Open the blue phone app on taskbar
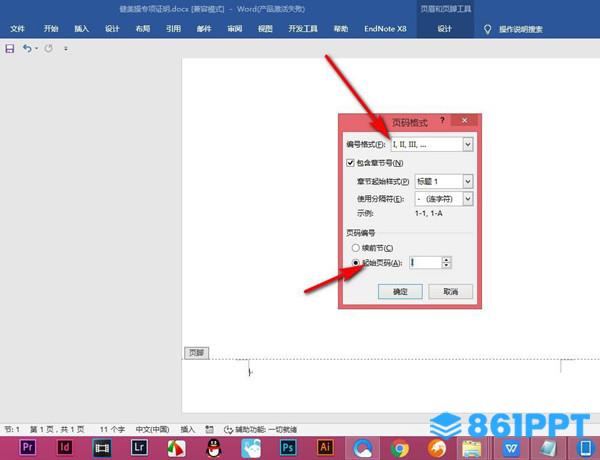Viewport: 600px width, 460px height. point(585,448)
